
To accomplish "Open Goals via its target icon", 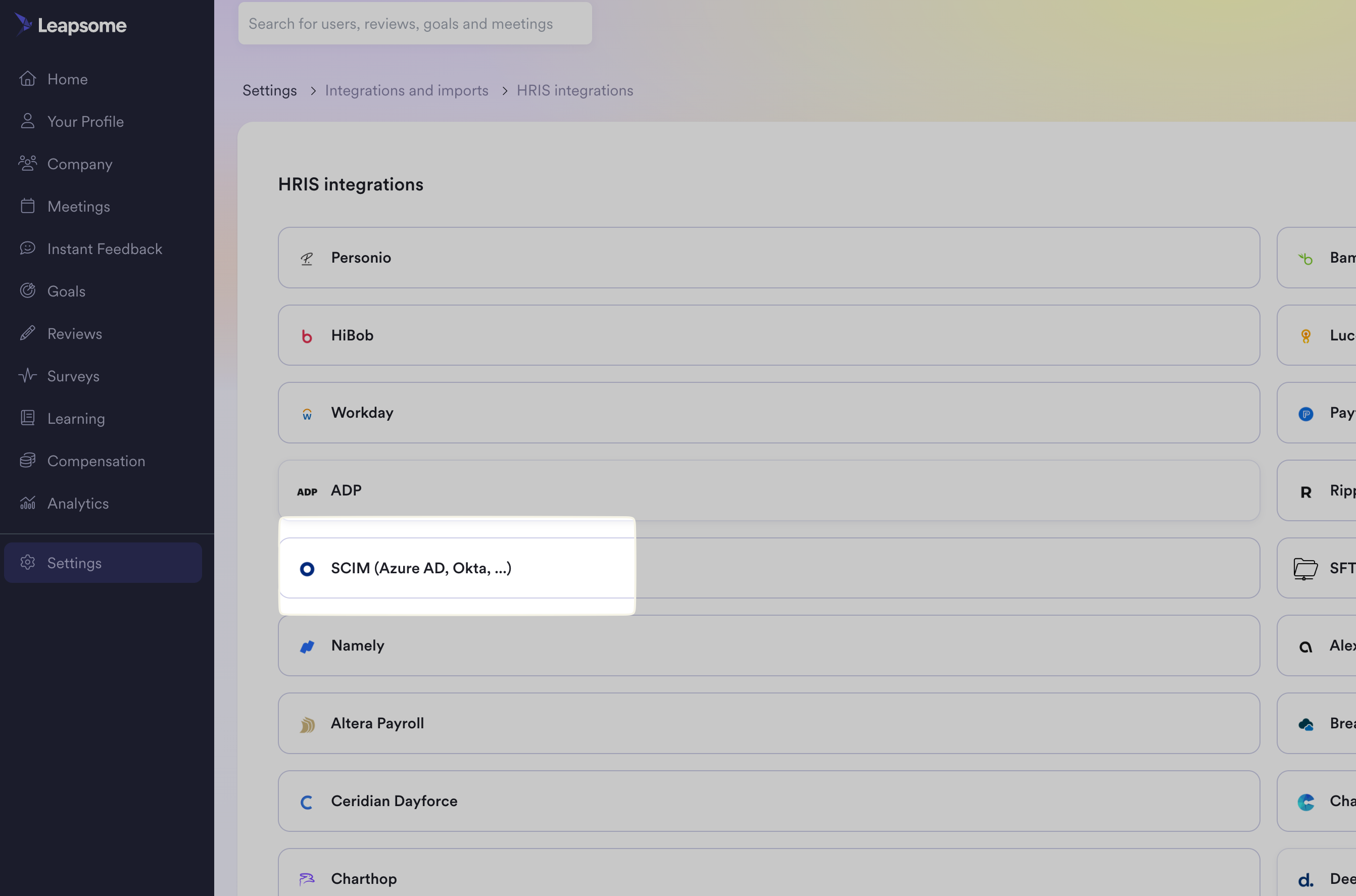I will coord(27,291).
